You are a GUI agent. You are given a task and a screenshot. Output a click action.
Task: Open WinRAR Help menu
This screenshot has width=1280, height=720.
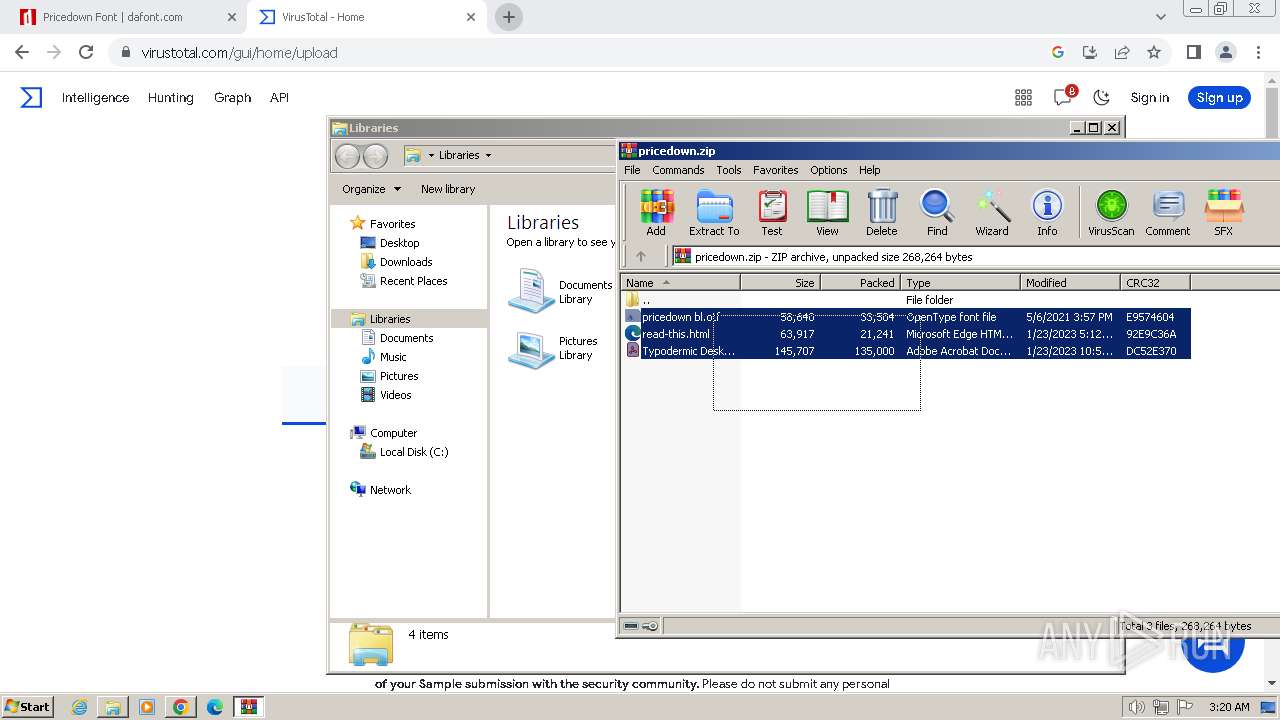[869, 170]
